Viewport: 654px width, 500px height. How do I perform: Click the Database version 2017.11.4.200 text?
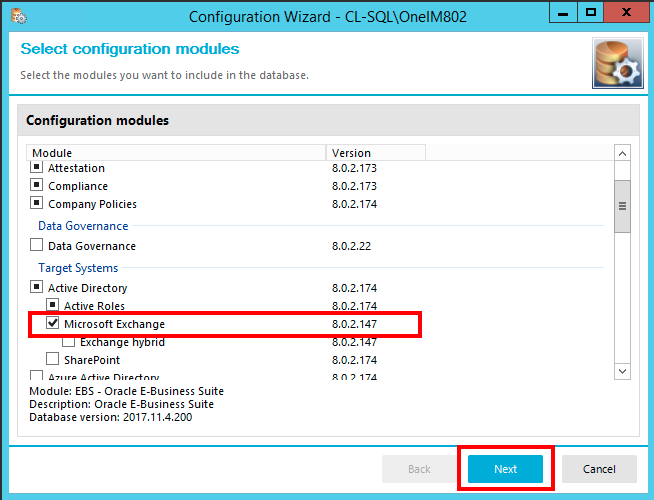pos(111,417)
